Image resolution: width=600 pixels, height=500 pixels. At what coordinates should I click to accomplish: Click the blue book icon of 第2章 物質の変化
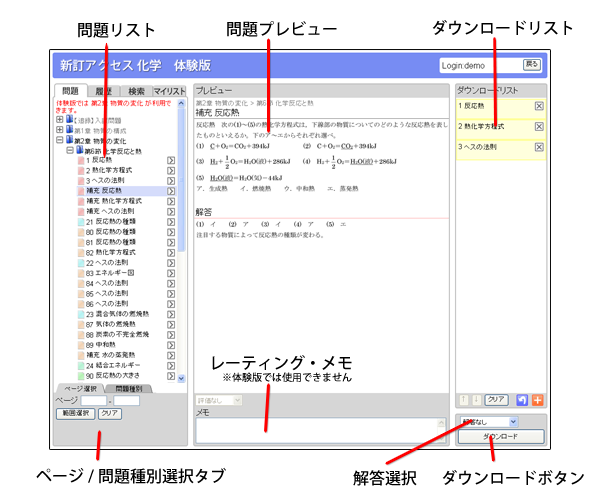[69, 140]
